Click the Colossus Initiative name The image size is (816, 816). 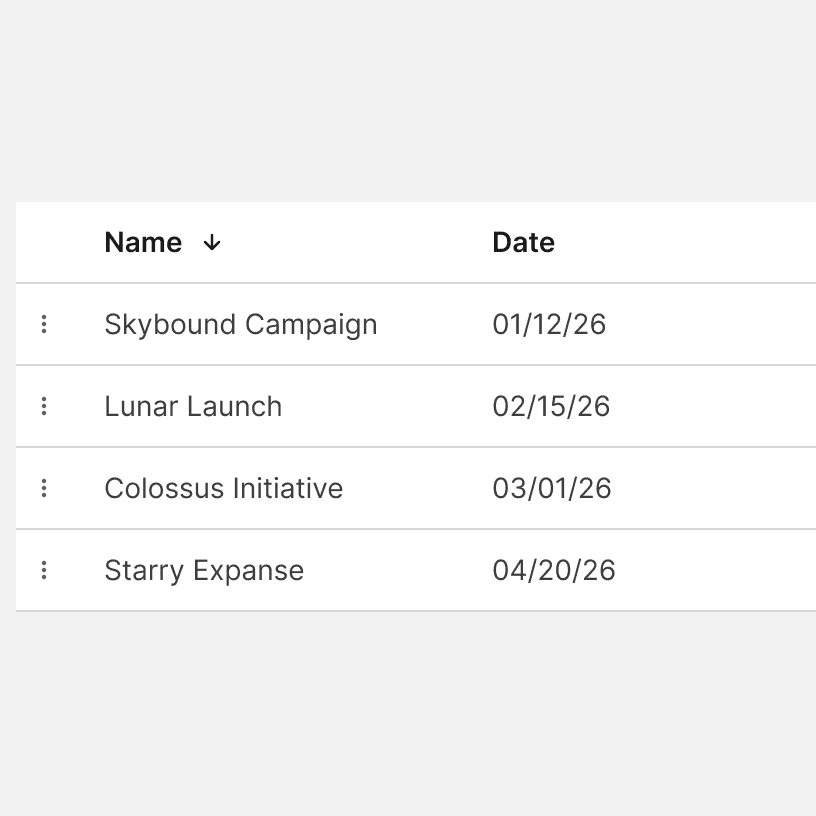click(x=223, y=488)
